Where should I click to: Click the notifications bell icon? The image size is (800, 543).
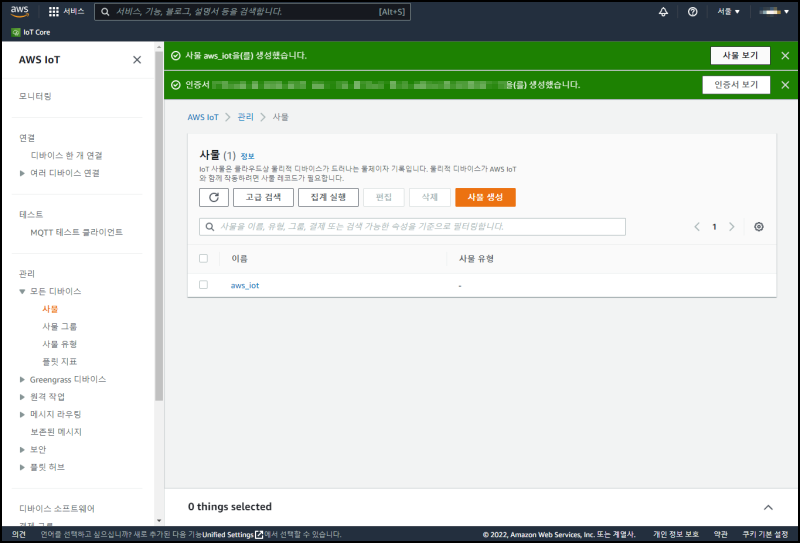[663, 12]
